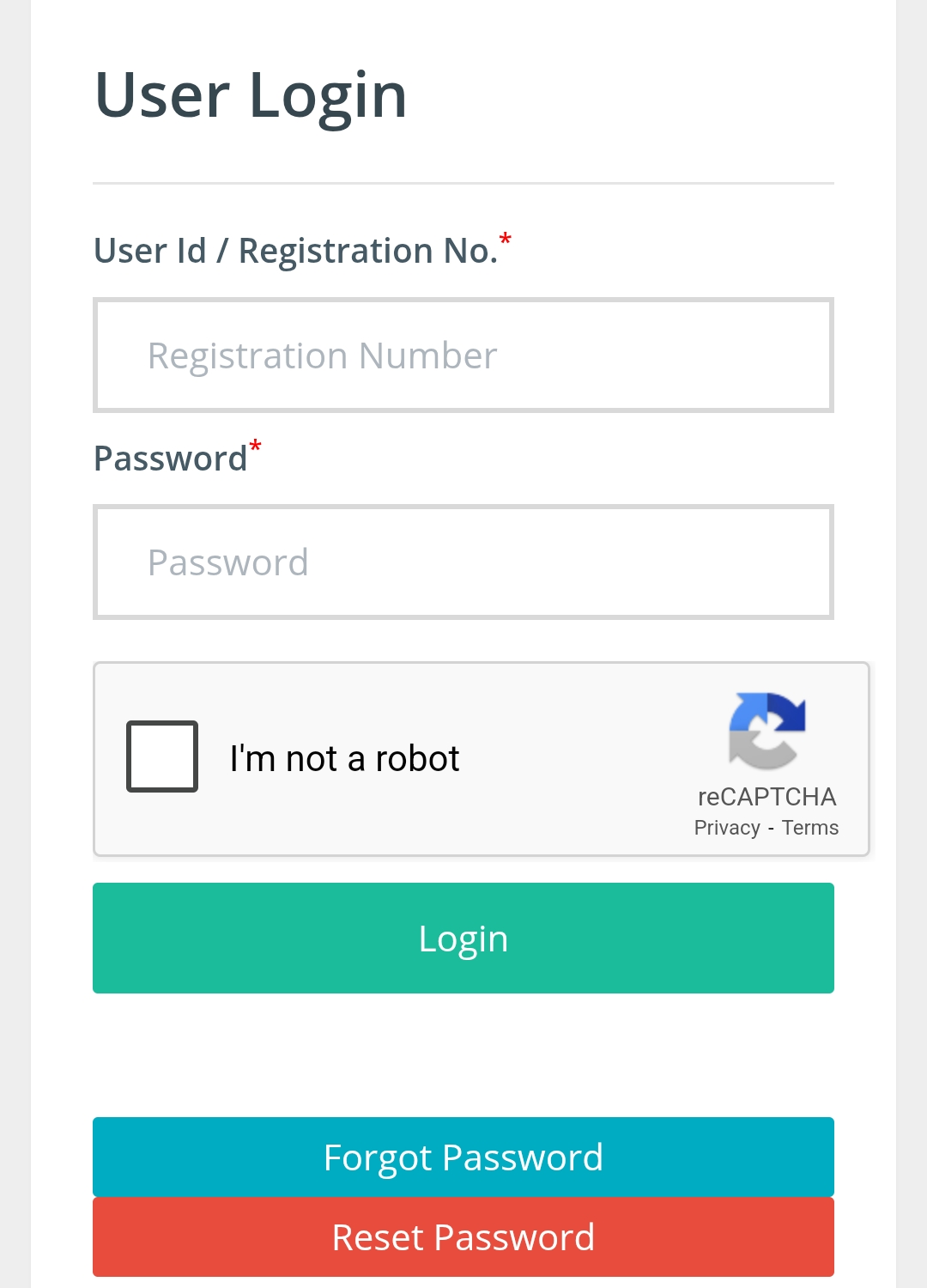The width and height of the screenshot is (927, 1288).
Task: Select the User Id / Registration No. label
Action: pyautogui.click(x=296, y=251)
